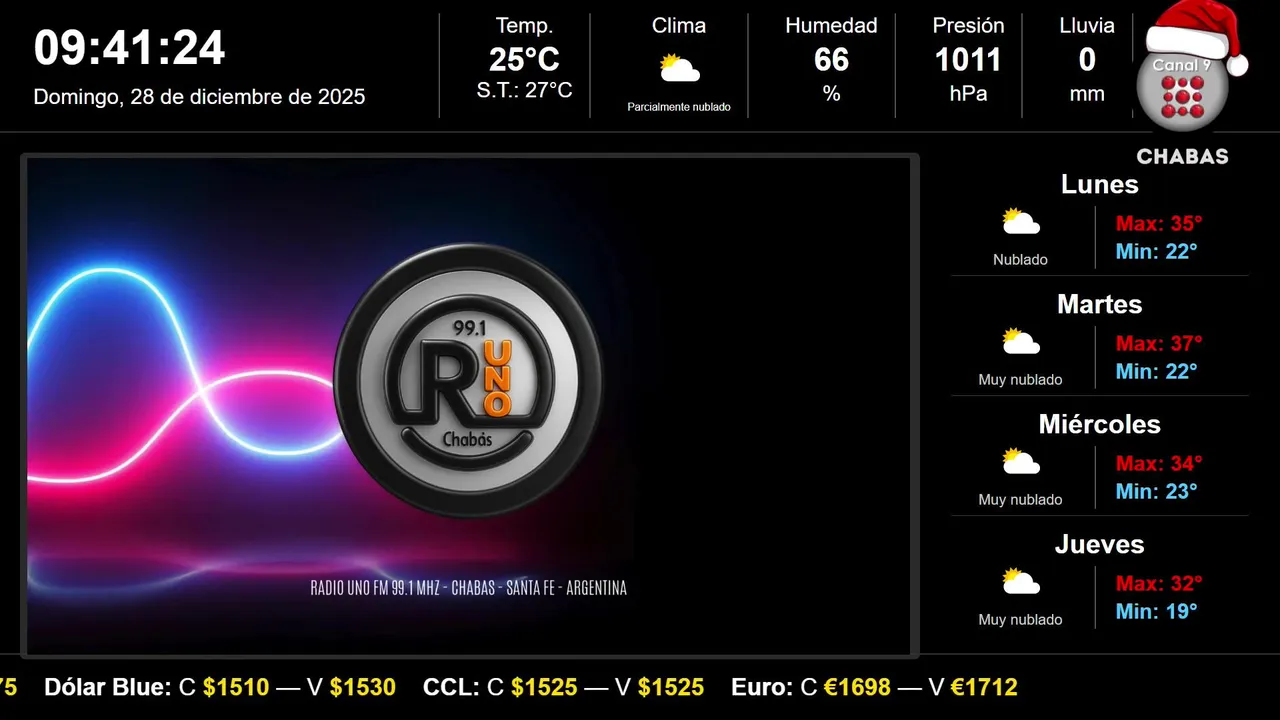Click the Martes day heading
Screen dimensions: 1280x720
pos(1099,305)
